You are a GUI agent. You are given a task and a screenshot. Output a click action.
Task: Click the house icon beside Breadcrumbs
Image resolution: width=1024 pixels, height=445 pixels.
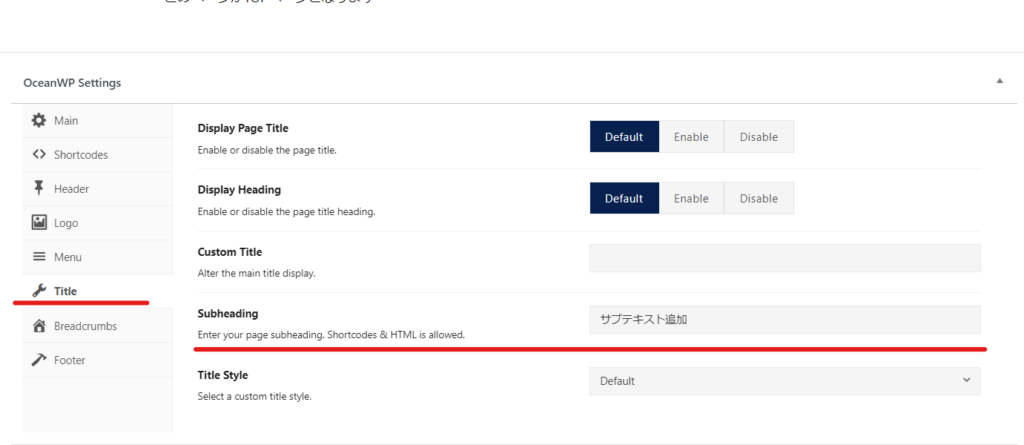(39, 325)
